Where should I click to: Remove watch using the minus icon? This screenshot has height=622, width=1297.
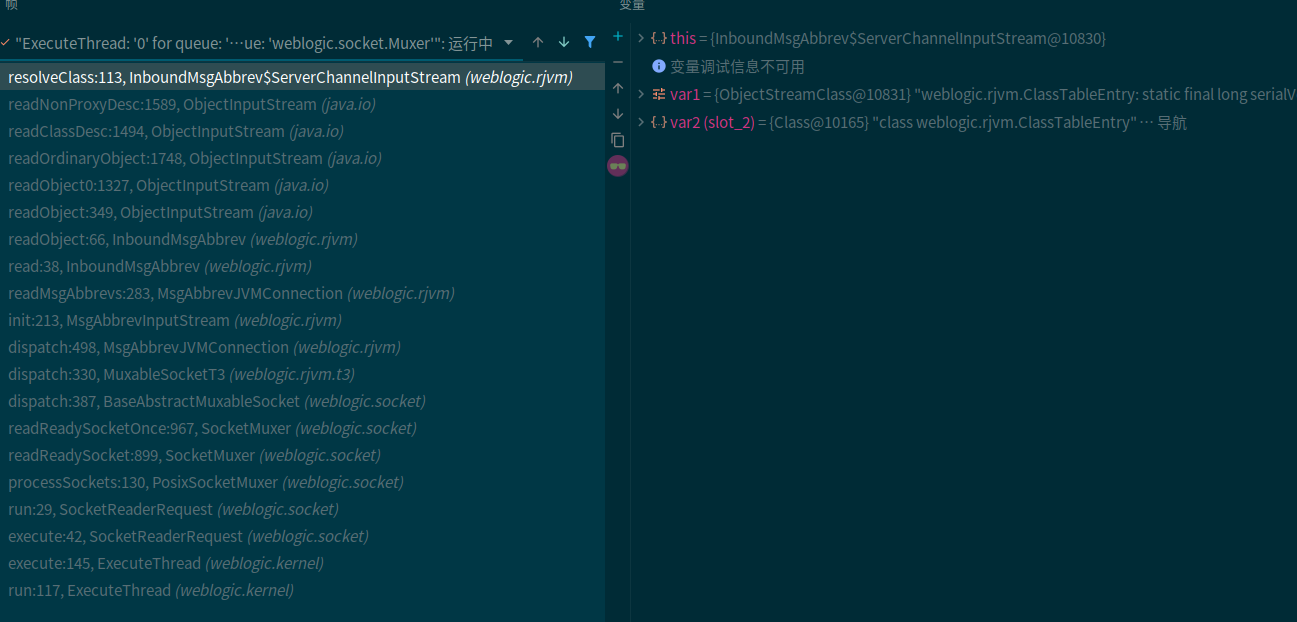pos(618,62)
